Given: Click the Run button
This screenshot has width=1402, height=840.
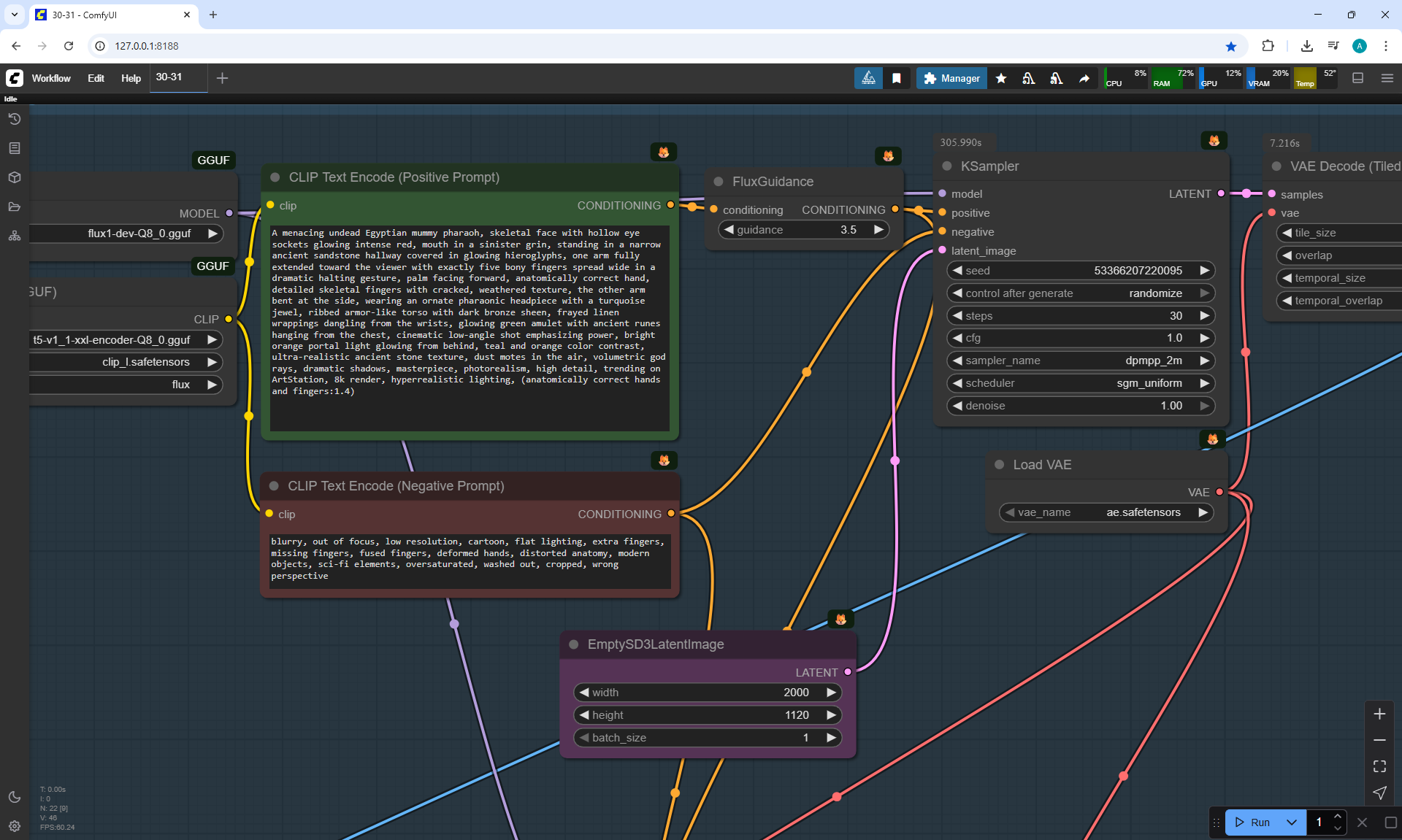Looking at the screenshot, I should point(1254,822).
